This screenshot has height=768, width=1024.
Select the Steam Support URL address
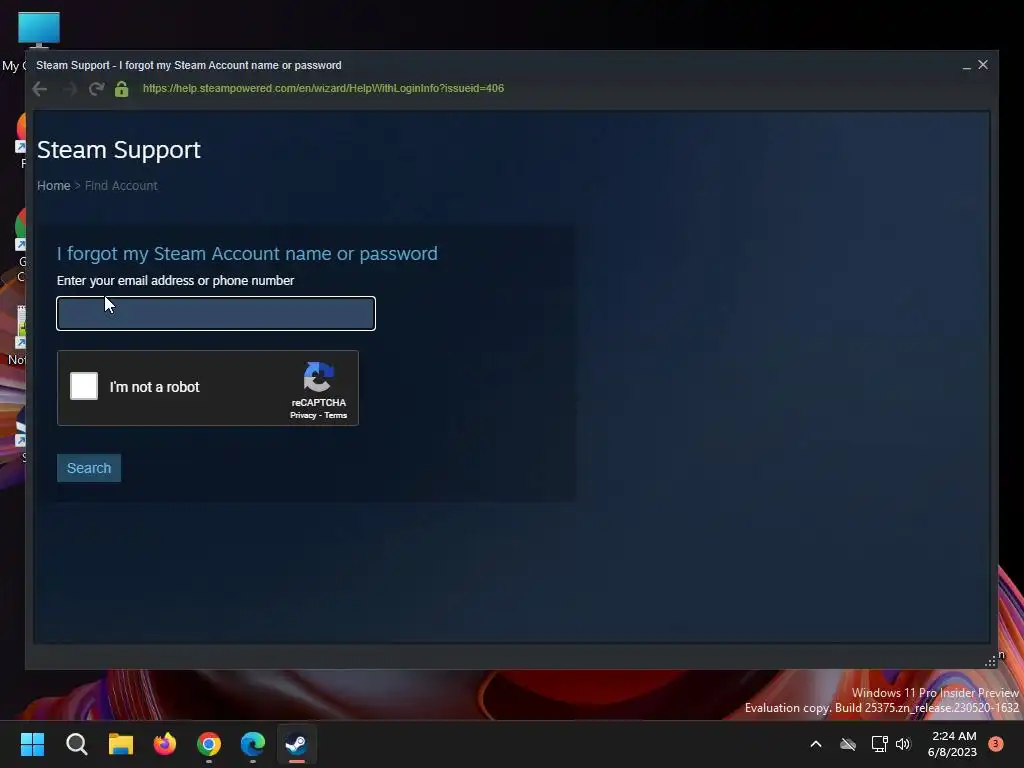(323, 88)
